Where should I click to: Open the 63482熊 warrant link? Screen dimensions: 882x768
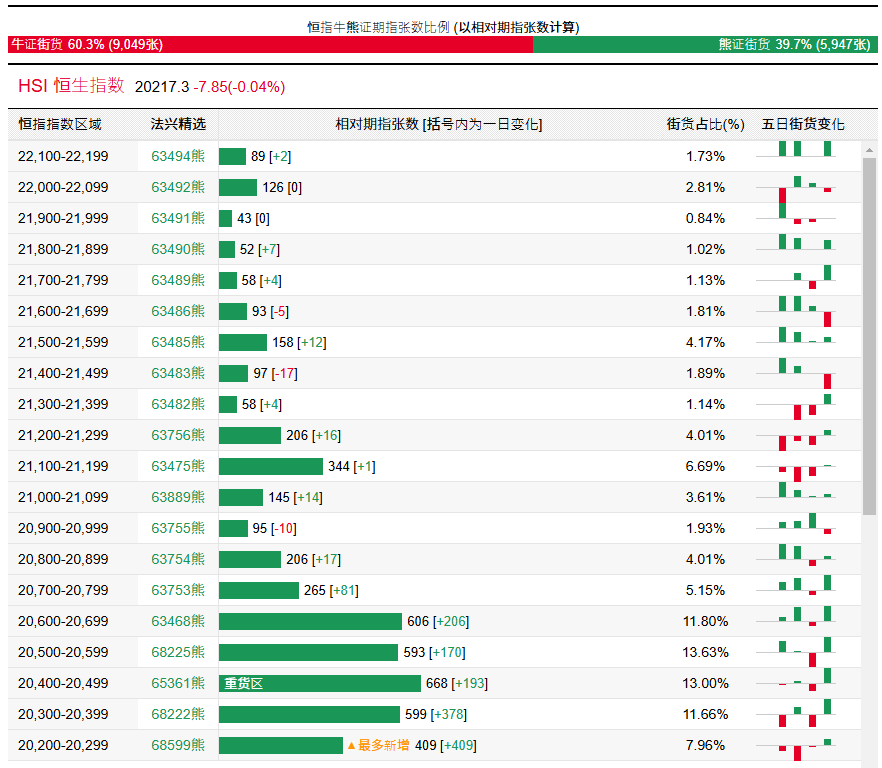coord(178,404)
